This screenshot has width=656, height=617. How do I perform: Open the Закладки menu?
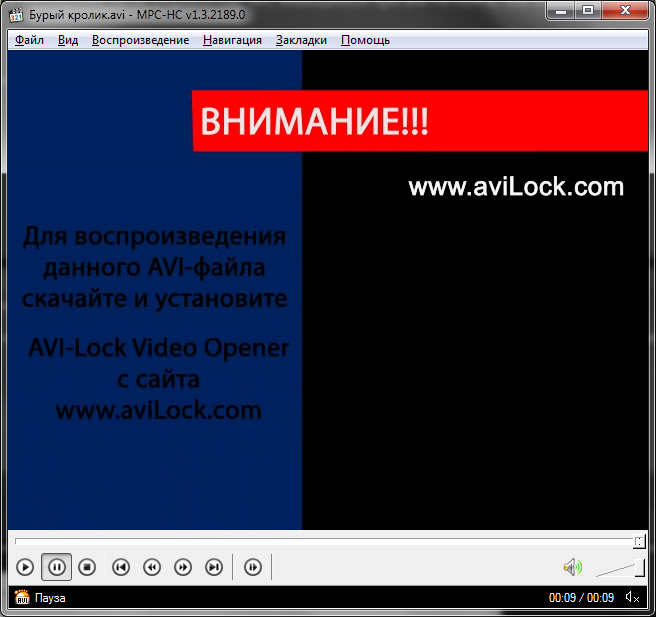point(301,40)
